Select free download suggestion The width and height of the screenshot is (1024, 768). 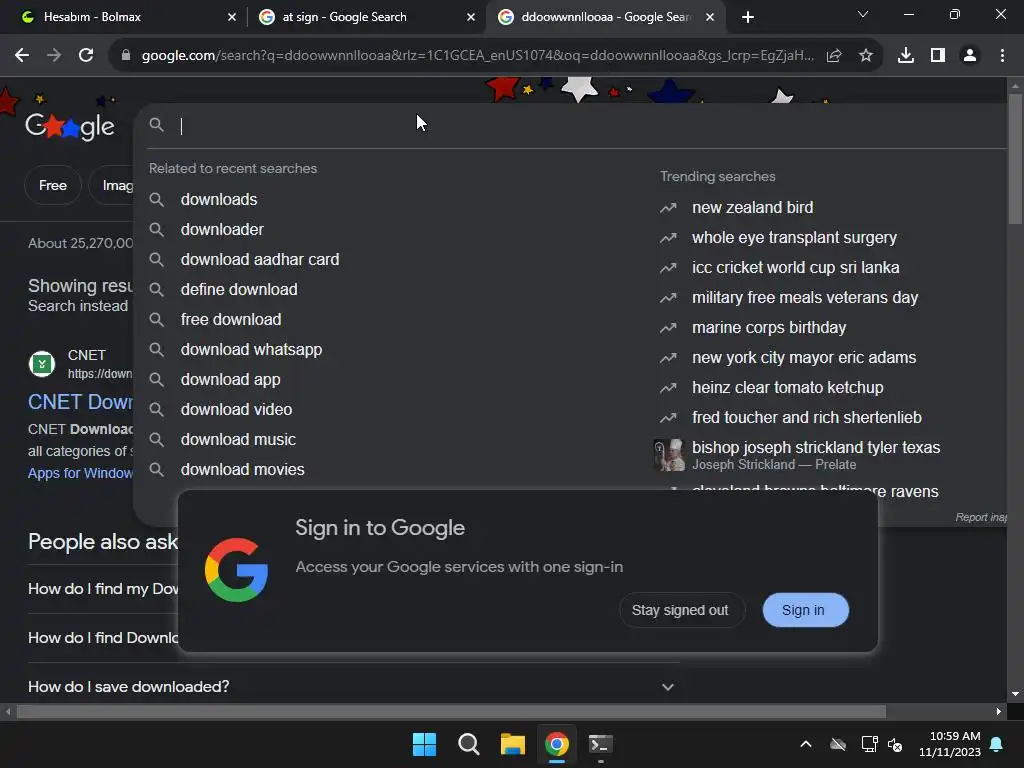click(231, 319)
